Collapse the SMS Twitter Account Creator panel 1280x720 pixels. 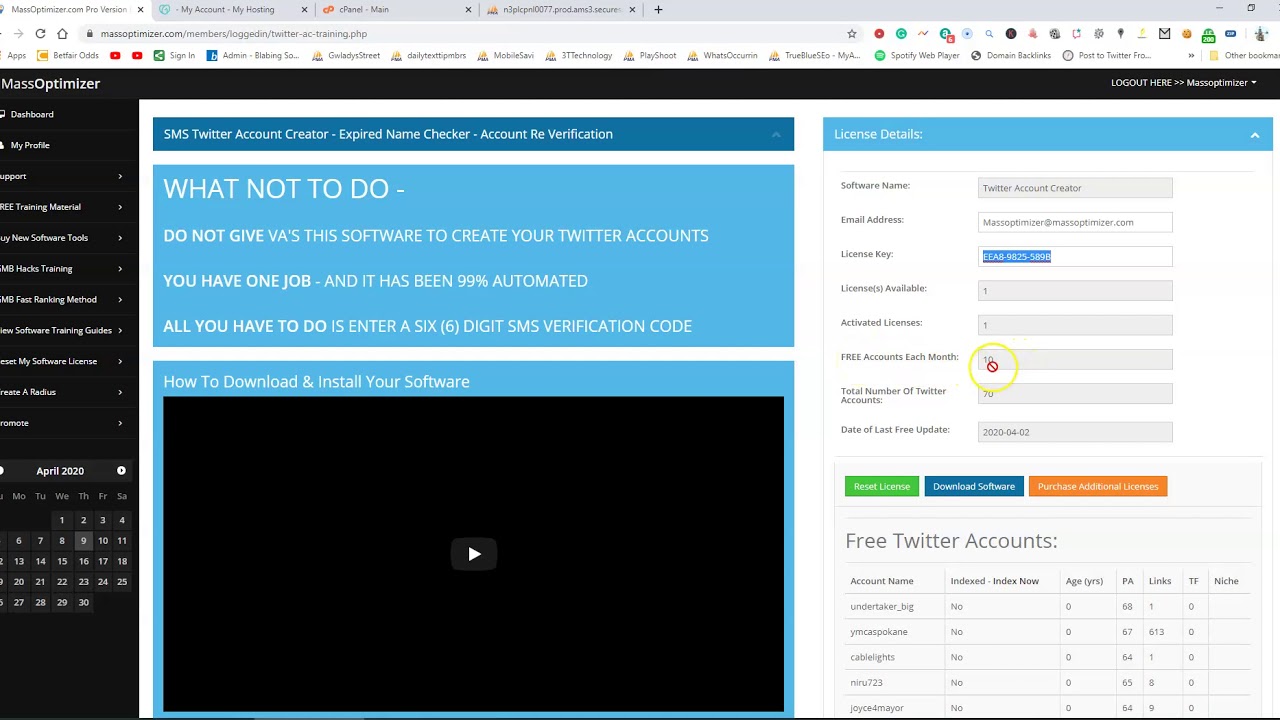tap(776, 134)
